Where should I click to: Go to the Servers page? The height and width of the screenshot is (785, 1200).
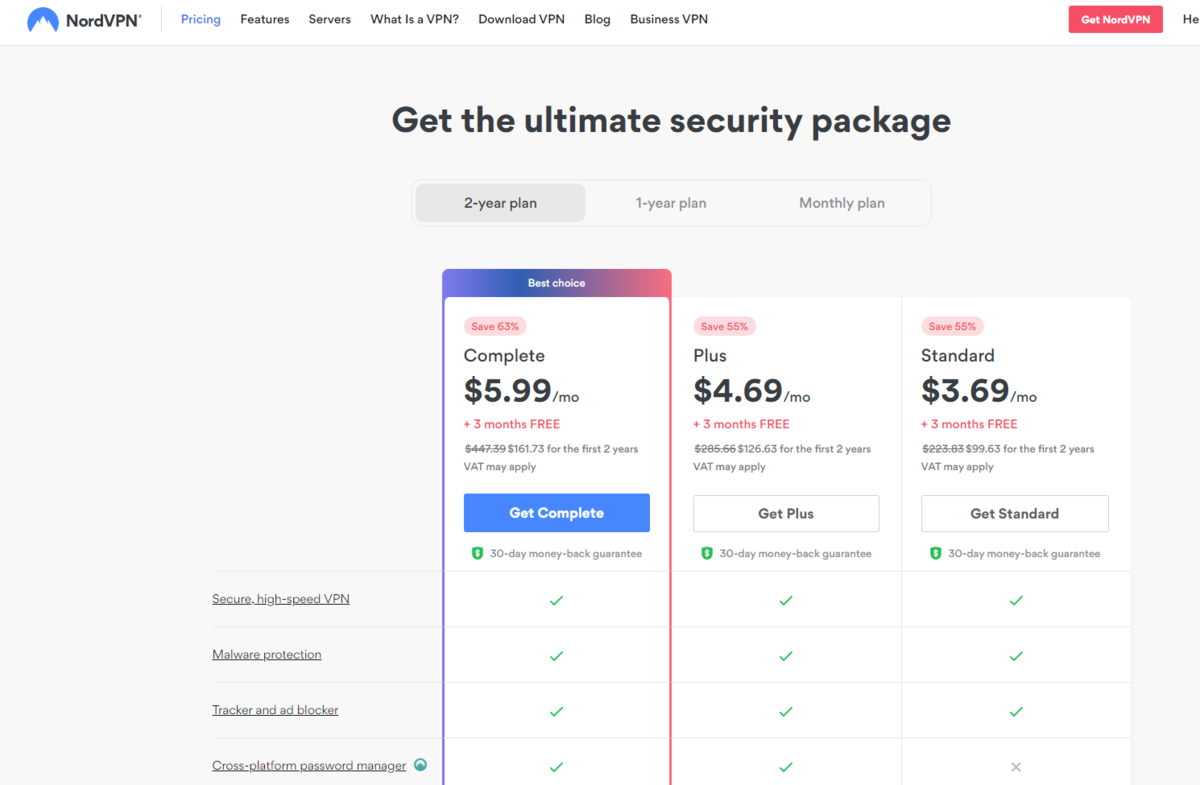(x=330, y=19)
